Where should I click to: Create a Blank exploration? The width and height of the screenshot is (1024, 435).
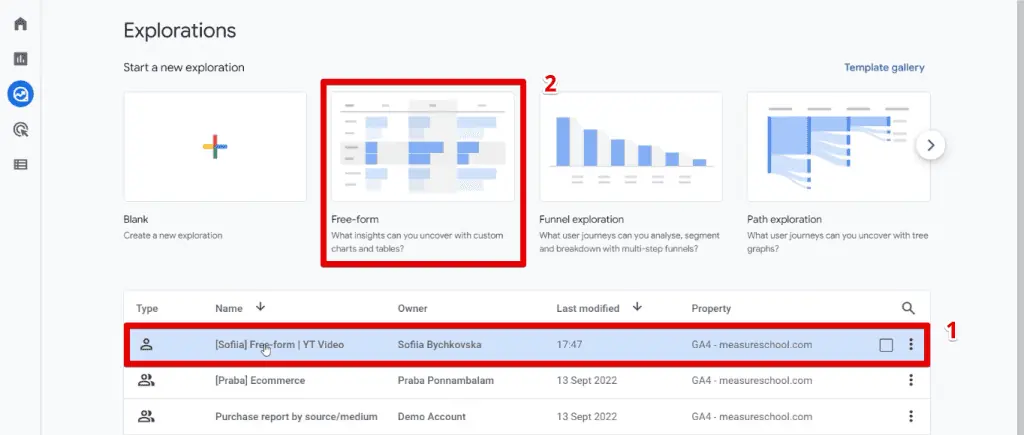point(215,147)
